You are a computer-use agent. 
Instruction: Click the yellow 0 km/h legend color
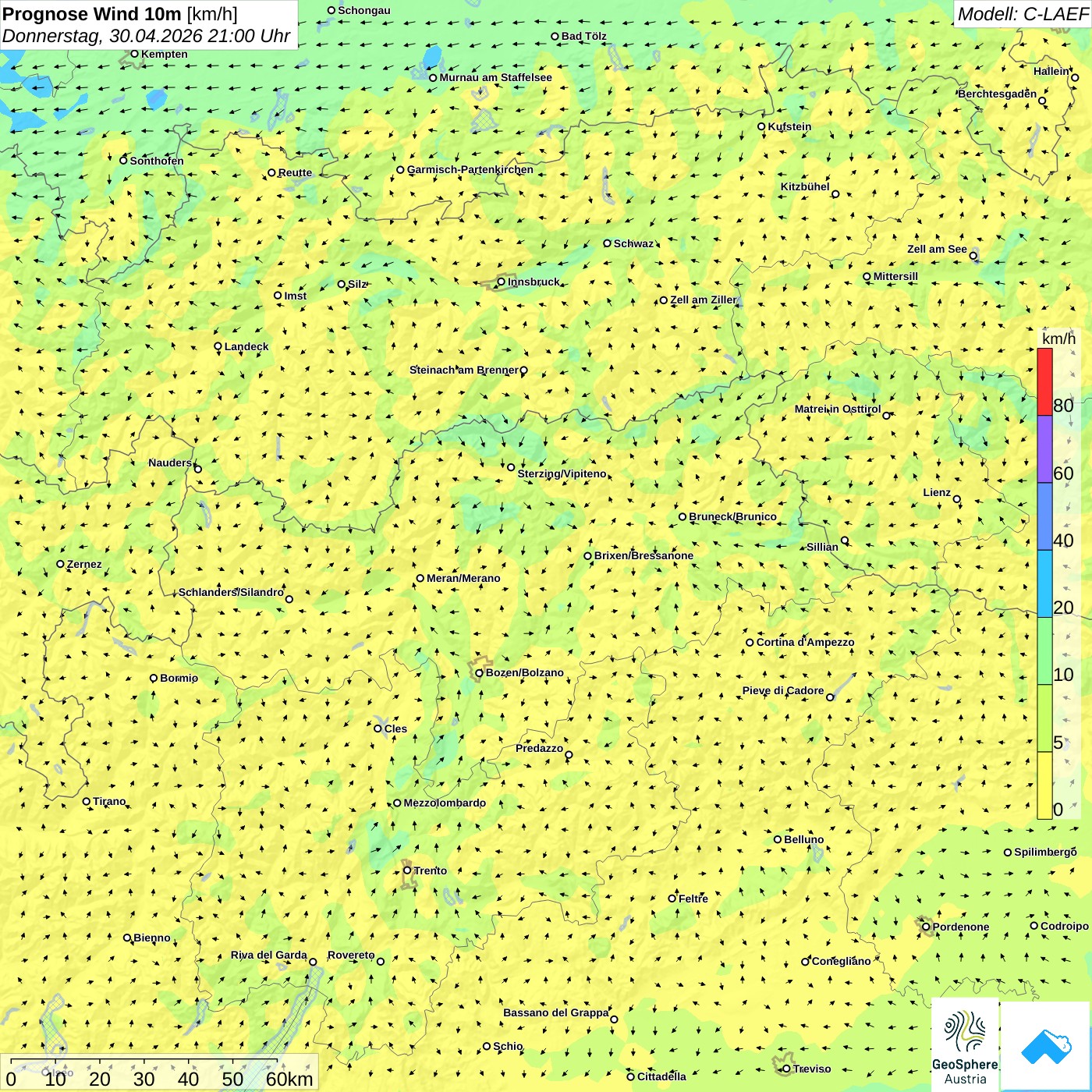[x=1044, y=785]
